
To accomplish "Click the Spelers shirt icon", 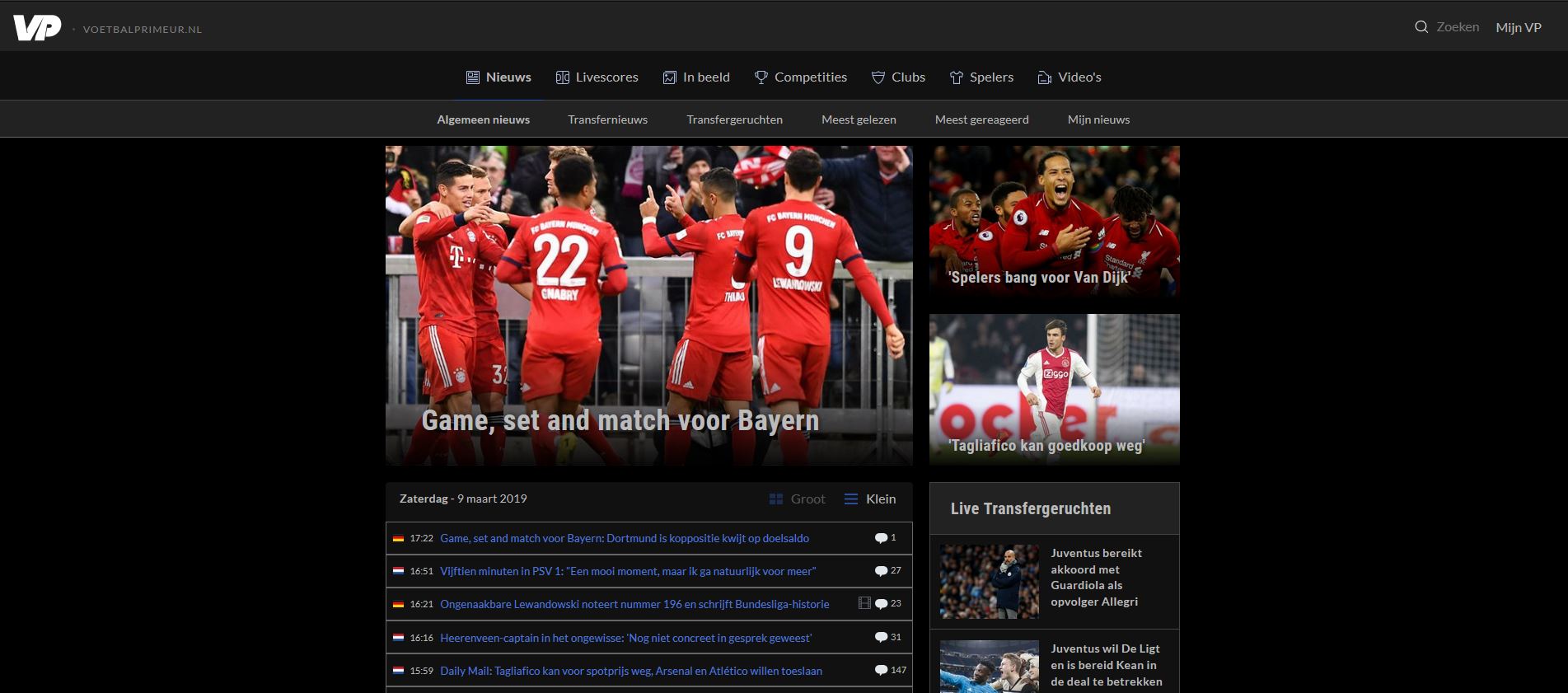I will pyautogui.click(x=957, y=77).
